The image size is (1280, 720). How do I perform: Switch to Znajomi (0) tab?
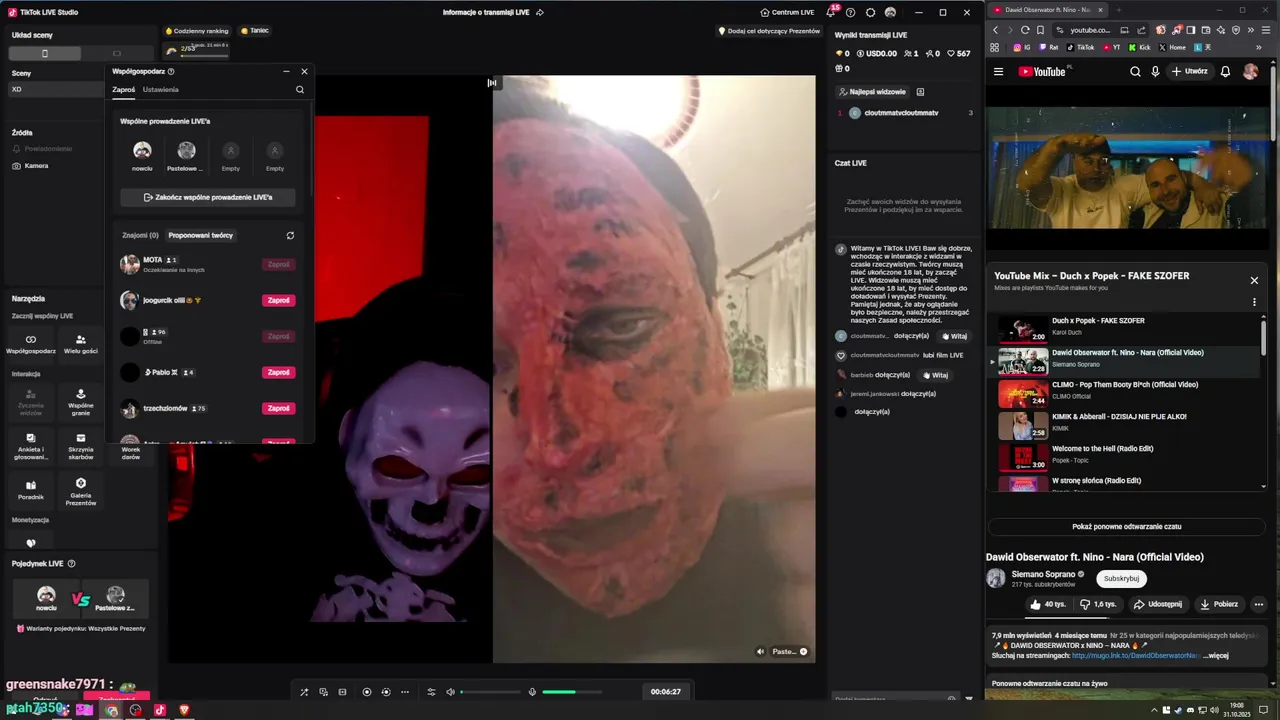(x=140, y=235)
